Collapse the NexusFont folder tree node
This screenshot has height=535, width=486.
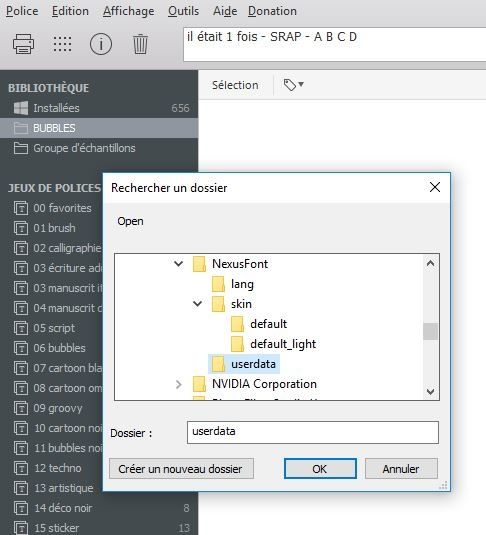pyautogui.click(x=178, y=264)
